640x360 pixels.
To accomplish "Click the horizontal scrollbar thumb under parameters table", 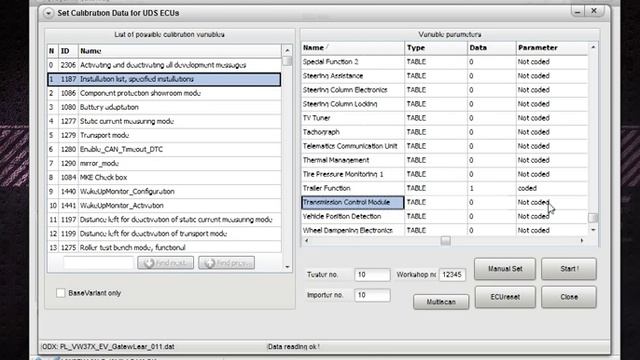I will [446, 241].
